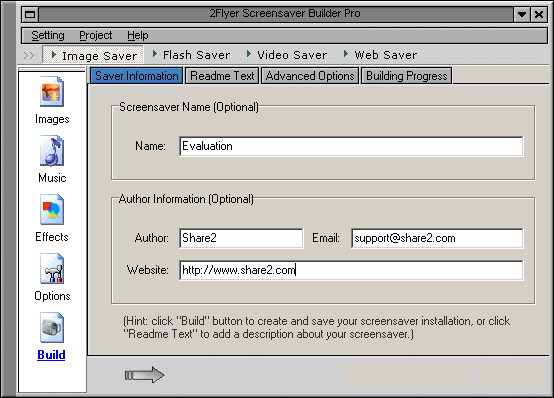Click the Web Saver arrow marker
The width and height of the screenshot is (554, 398).
(x=346, y=54)
